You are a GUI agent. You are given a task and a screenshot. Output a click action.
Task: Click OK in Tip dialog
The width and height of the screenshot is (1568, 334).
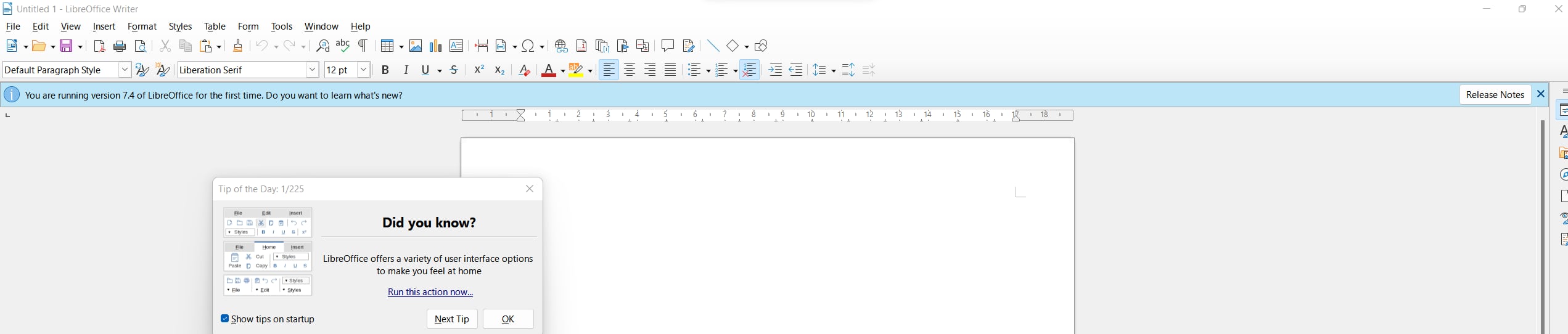tap(508, 319)
